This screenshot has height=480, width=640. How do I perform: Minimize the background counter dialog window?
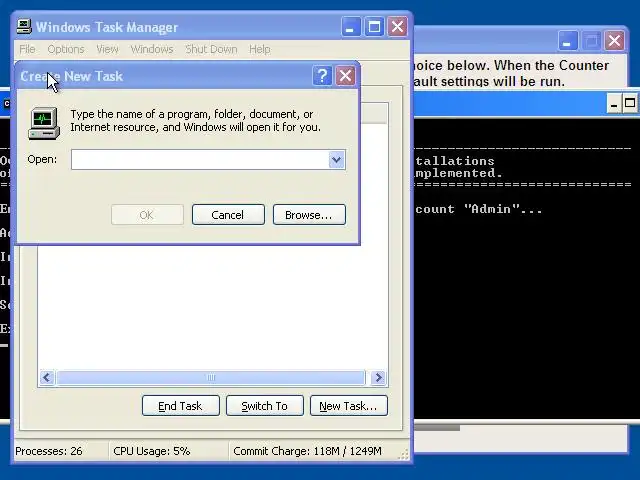pyautogui.click(x=568, y=40)
